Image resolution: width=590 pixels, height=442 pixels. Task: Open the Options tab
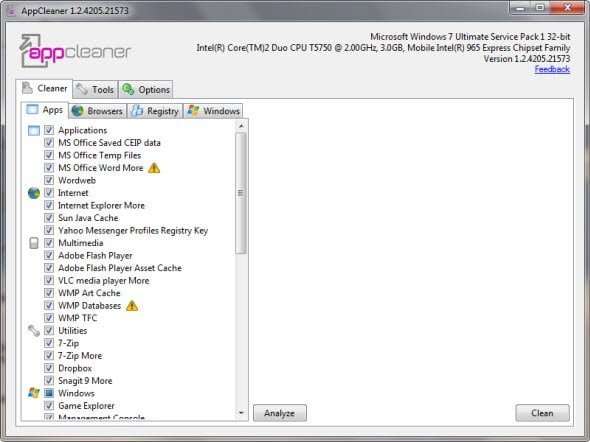coord(146,90)
